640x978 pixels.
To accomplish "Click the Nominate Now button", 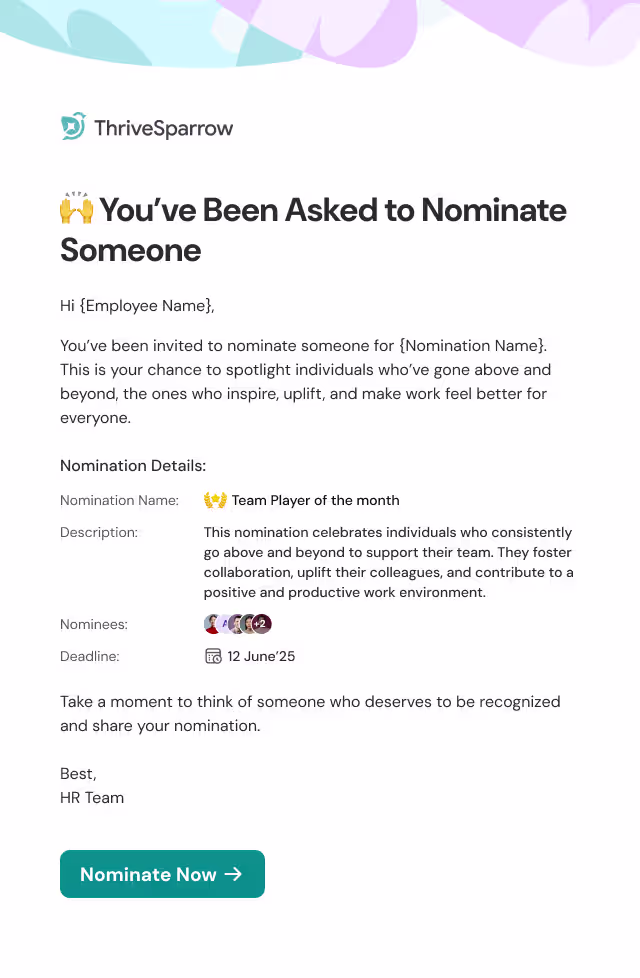I will pyautogui.click(x=162, y=873).
